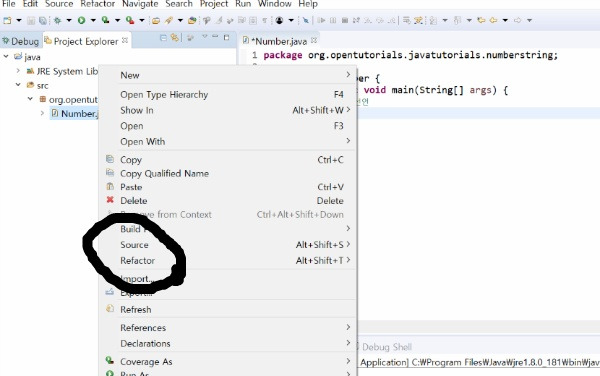Toggle Skip All Breakpoints
Screen dimensions: 600x376
point(306,20)
